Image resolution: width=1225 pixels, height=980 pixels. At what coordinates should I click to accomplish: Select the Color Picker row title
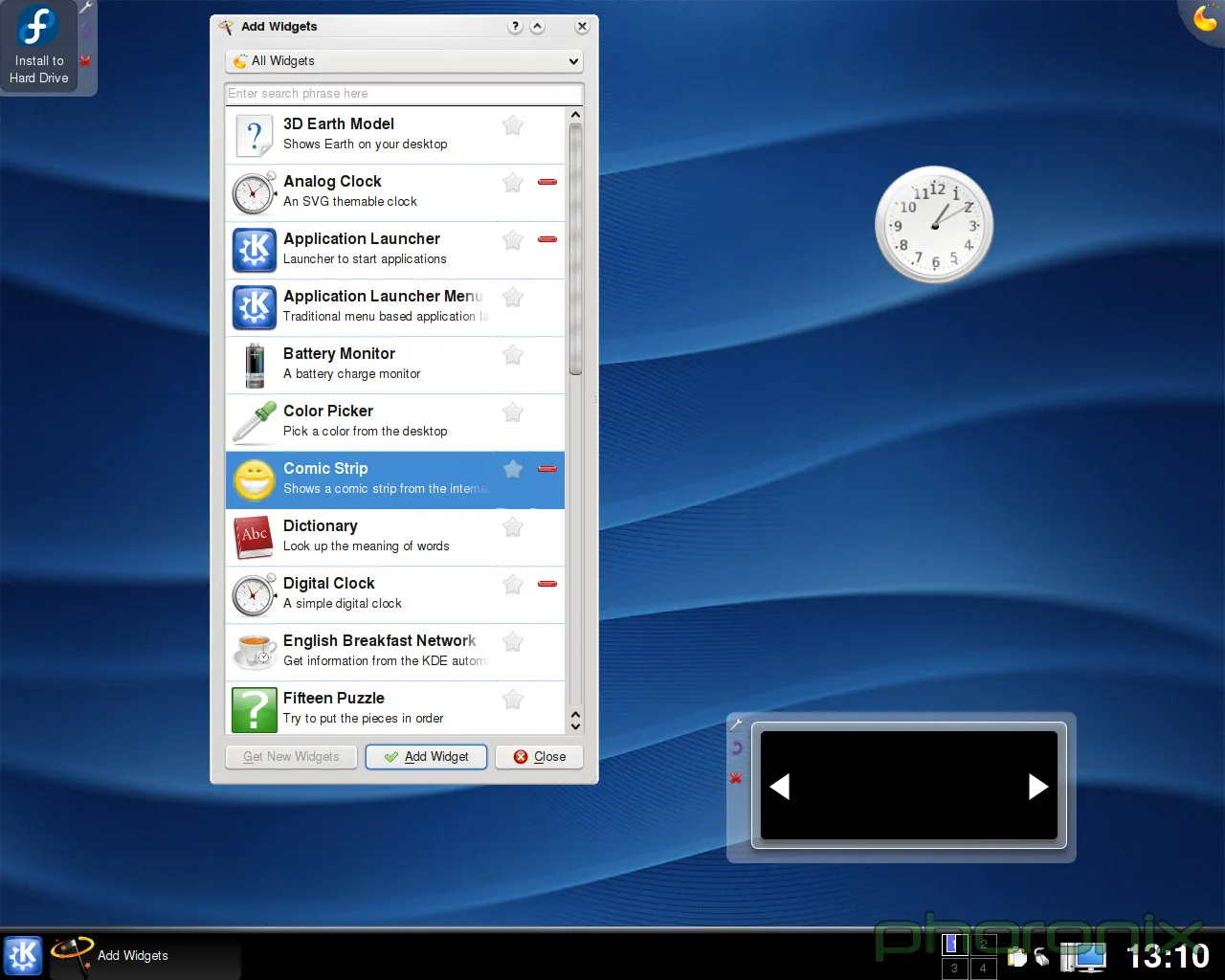coord(328,412)
